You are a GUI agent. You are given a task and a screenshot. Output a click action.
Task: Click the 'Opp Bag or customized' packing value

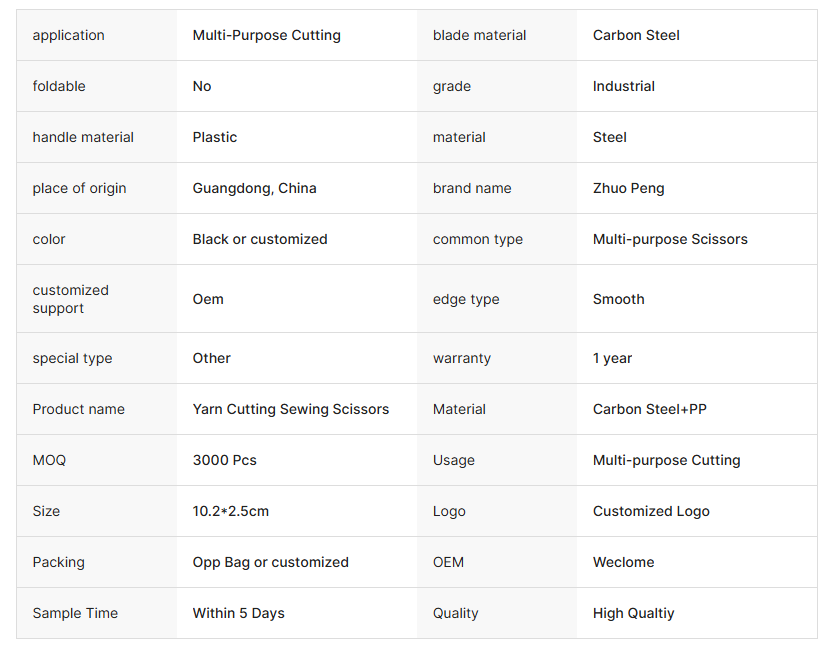point(270,562)
